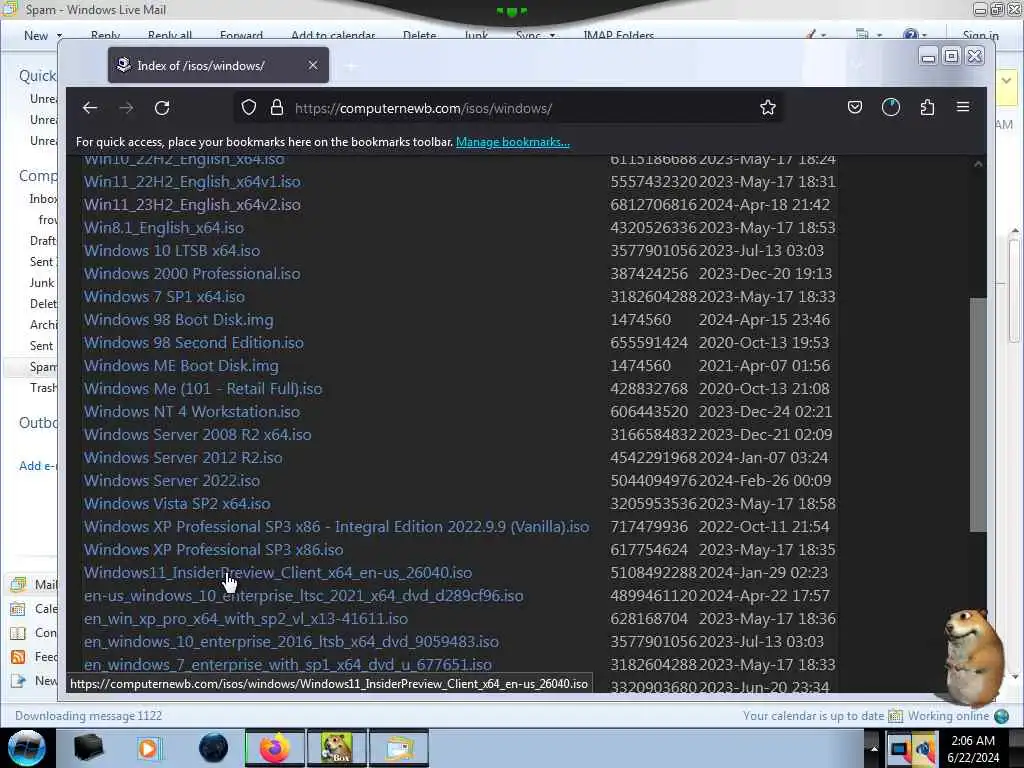
Task: Click the taskbar clock showing 2:06 AM
Action: pyautogui.click(x=973, y=749)
